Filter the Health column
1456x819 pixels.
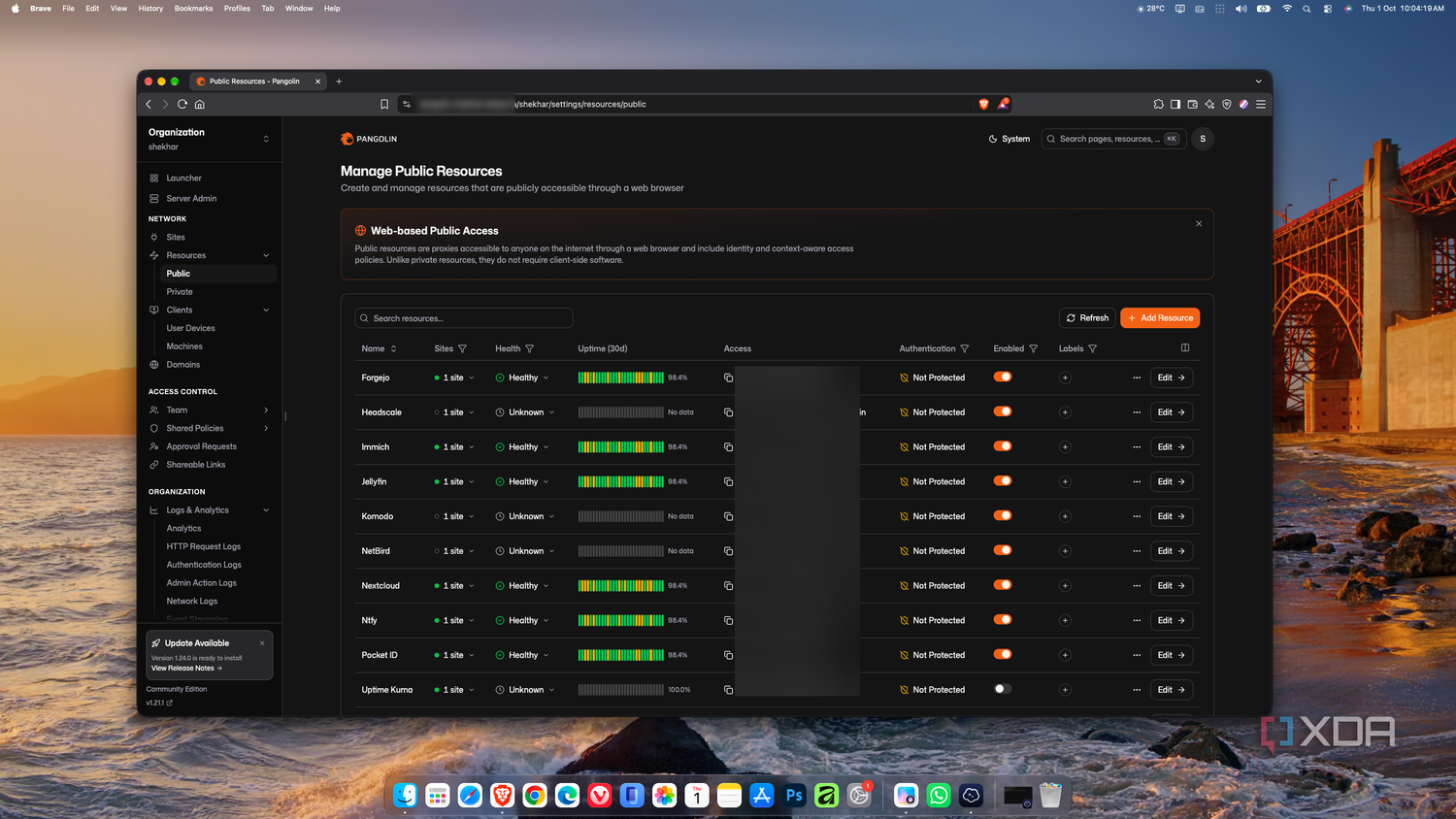(529, 348)
